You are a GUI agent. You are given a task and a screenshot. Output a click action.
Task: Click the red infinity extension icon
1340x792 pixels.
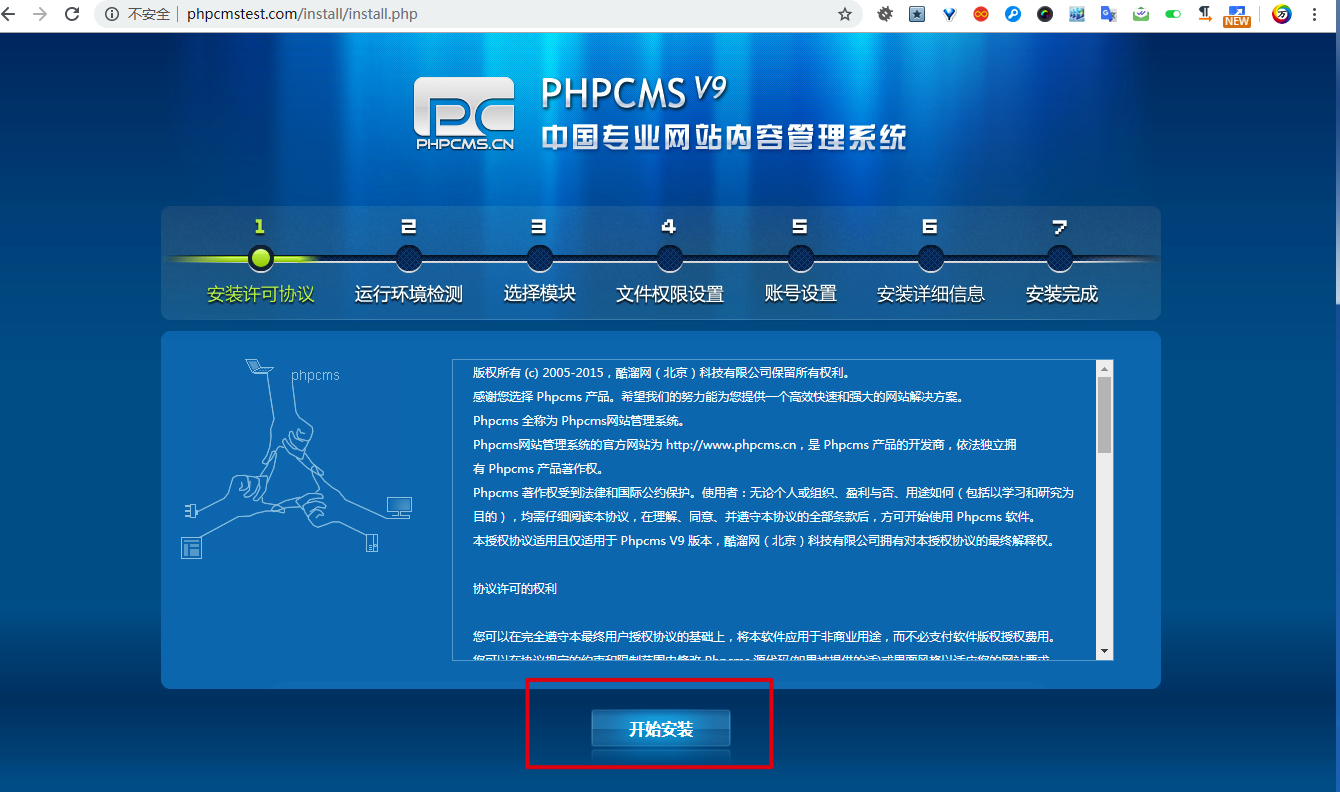tap(979, 14)
